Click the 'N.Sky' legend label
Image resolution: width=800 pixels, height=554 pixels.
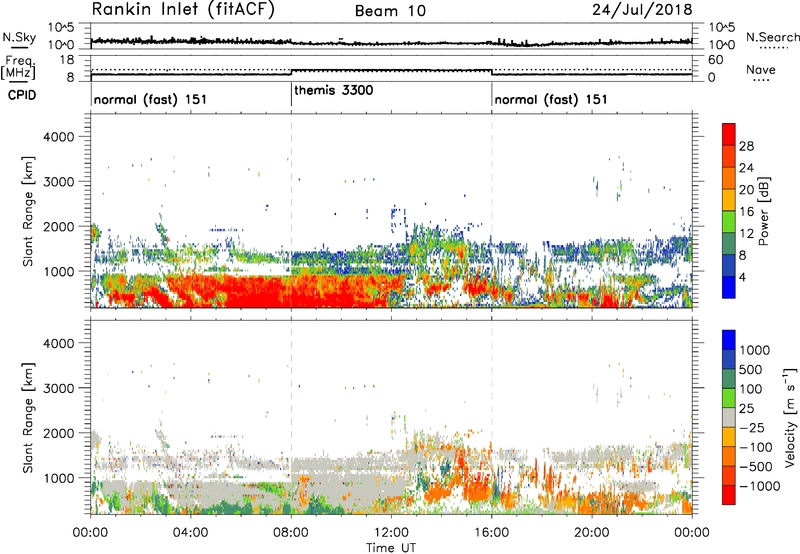click(x=19, y=37)
